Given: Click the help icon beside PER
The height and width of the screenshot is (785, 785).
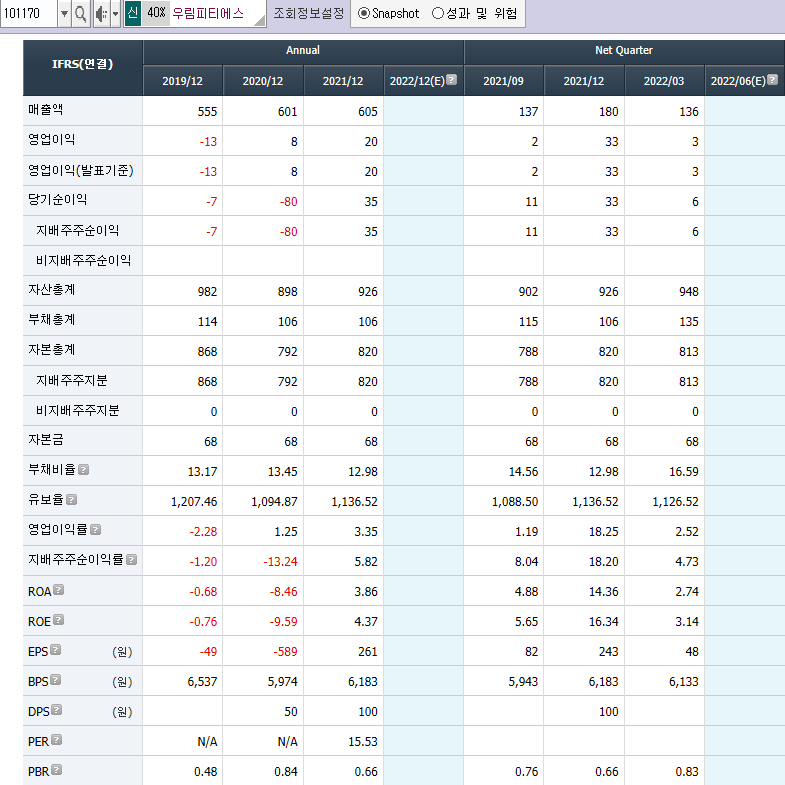Looking at the screenshot, I should [x=57, y=740].
